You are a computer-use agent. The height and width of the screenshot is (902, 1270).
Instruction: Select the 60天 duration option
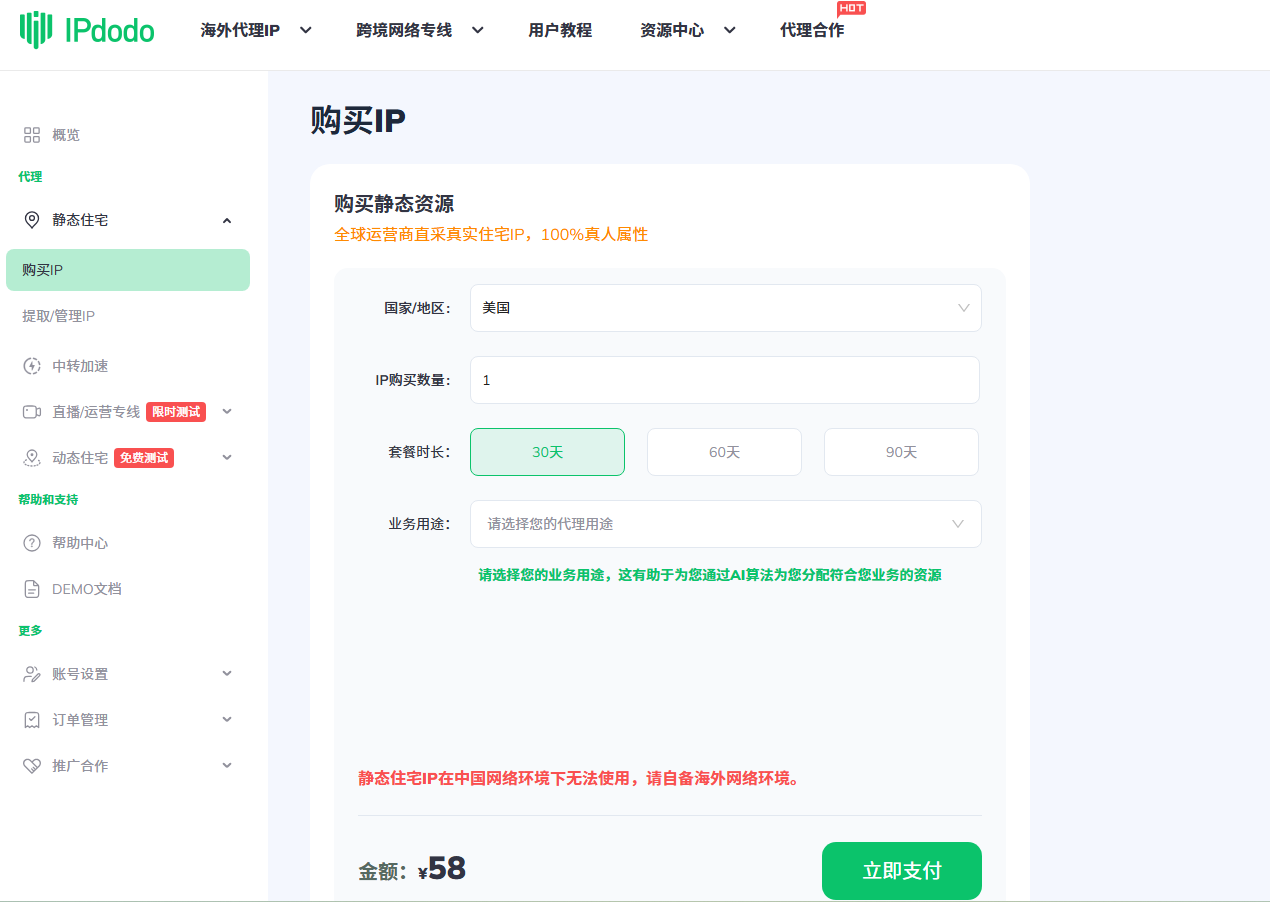724,451
